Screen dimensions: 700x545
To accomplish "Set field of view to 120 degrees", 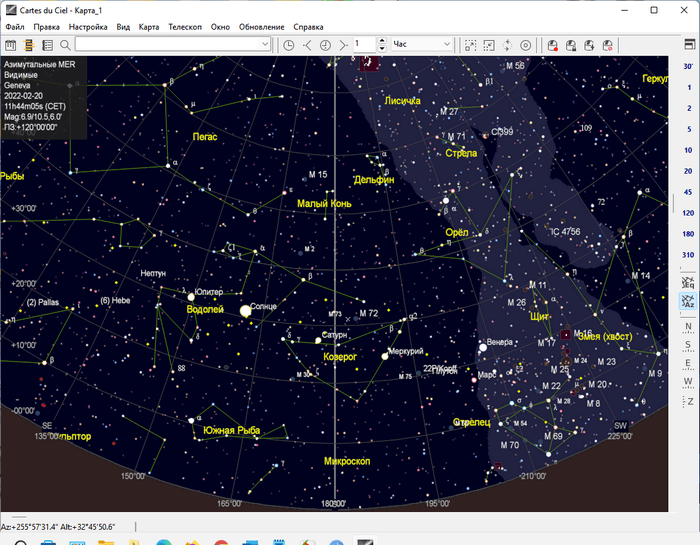I will (688, 213).
